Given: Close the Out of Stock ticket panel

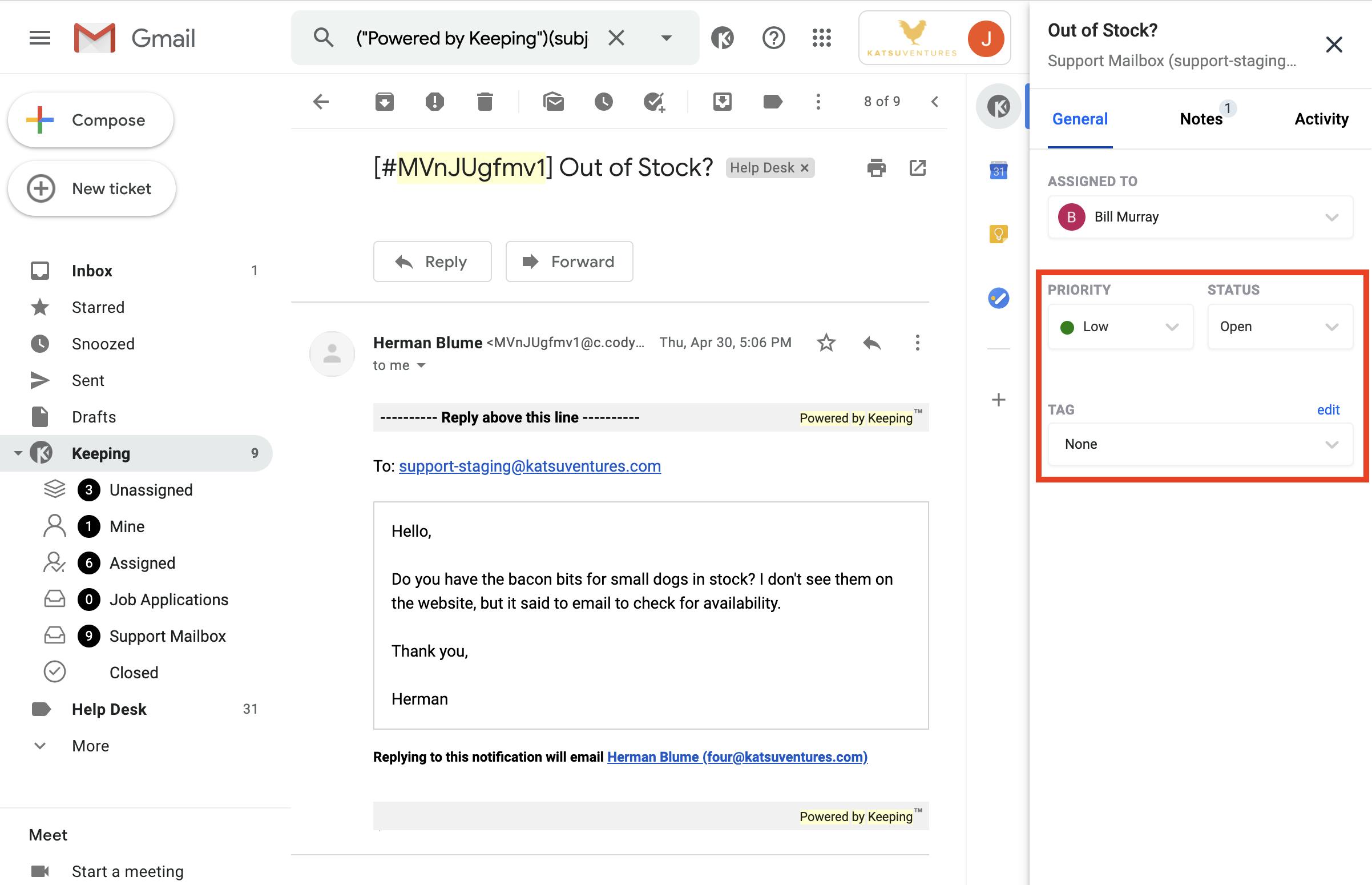Looking at the screenshot, I should click(1334, 45).
